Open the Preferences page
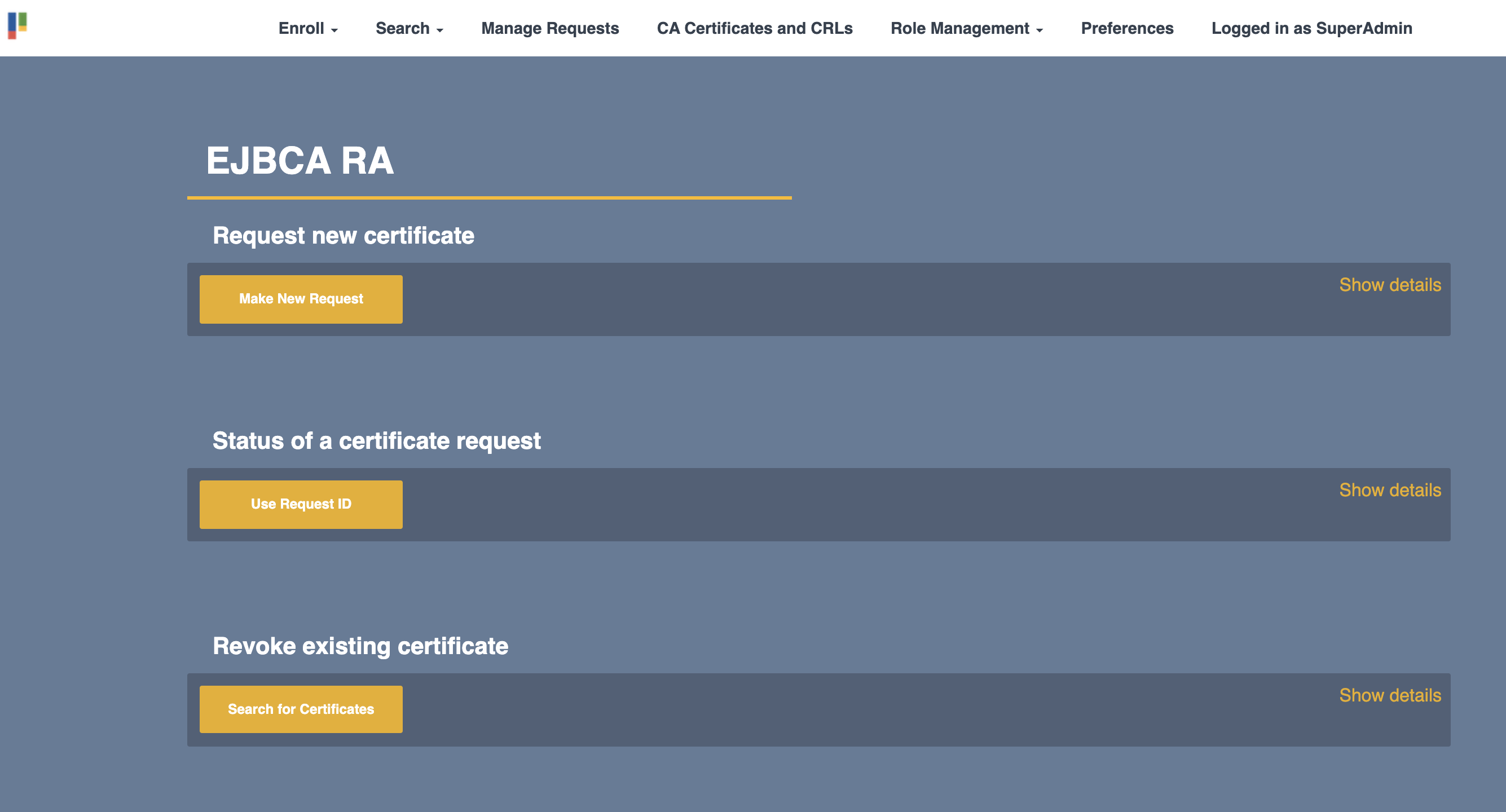The image size is (1506, 812). click(x=1126, y=28)
